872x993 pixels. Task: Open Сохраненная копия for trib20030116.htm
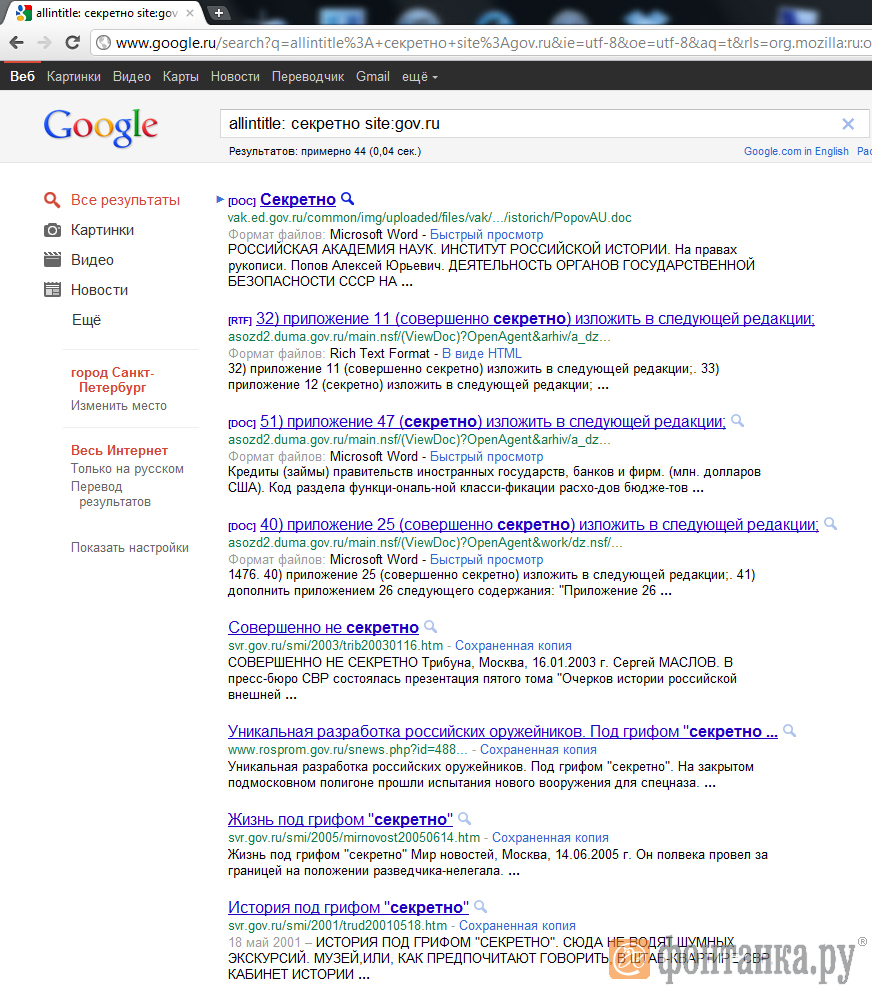(513, 645)
